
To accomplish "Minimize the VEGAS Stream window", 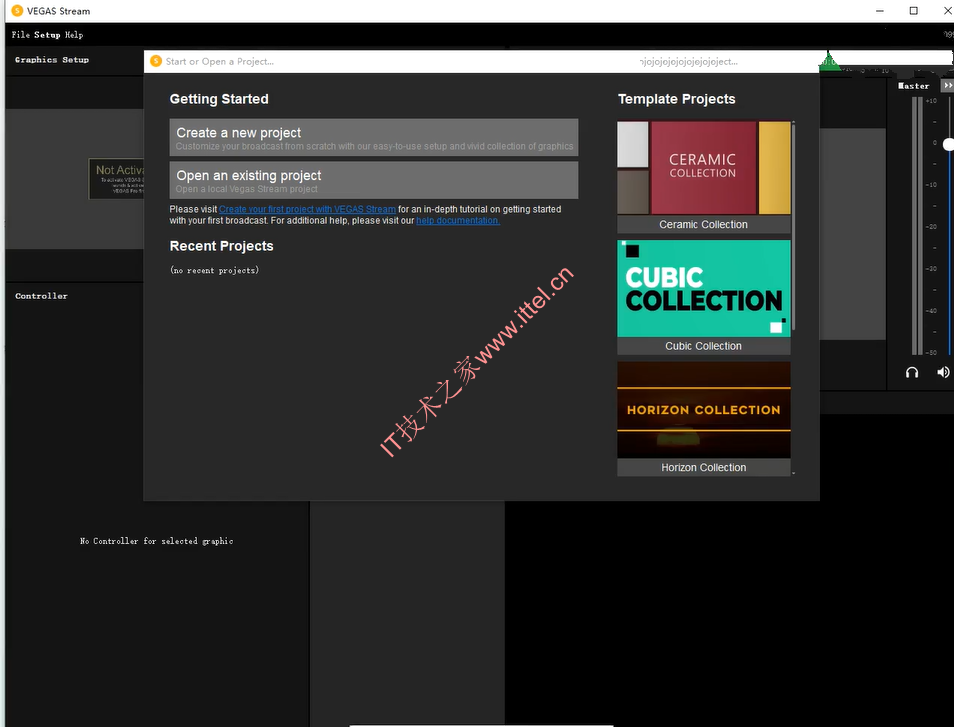I will click(x=880, y=10).
